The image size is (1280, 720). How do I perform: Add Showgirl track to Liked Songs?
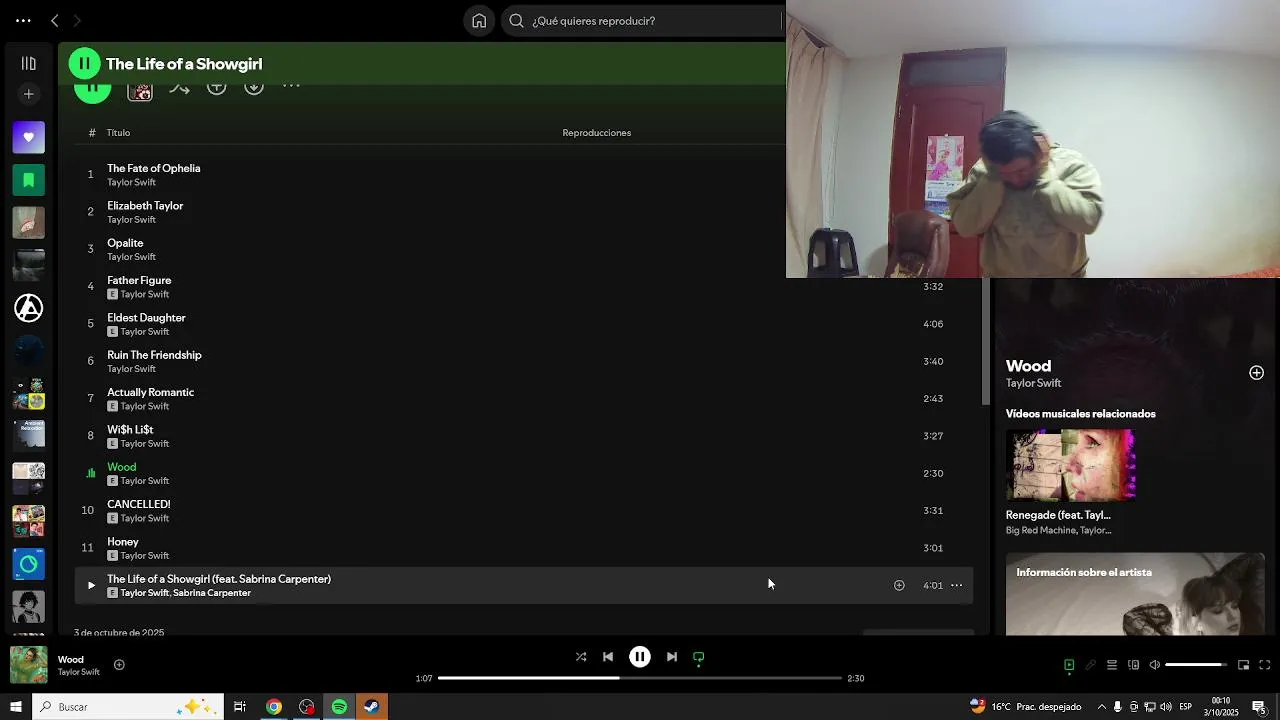pyautogui.click(x=899, y=585)
